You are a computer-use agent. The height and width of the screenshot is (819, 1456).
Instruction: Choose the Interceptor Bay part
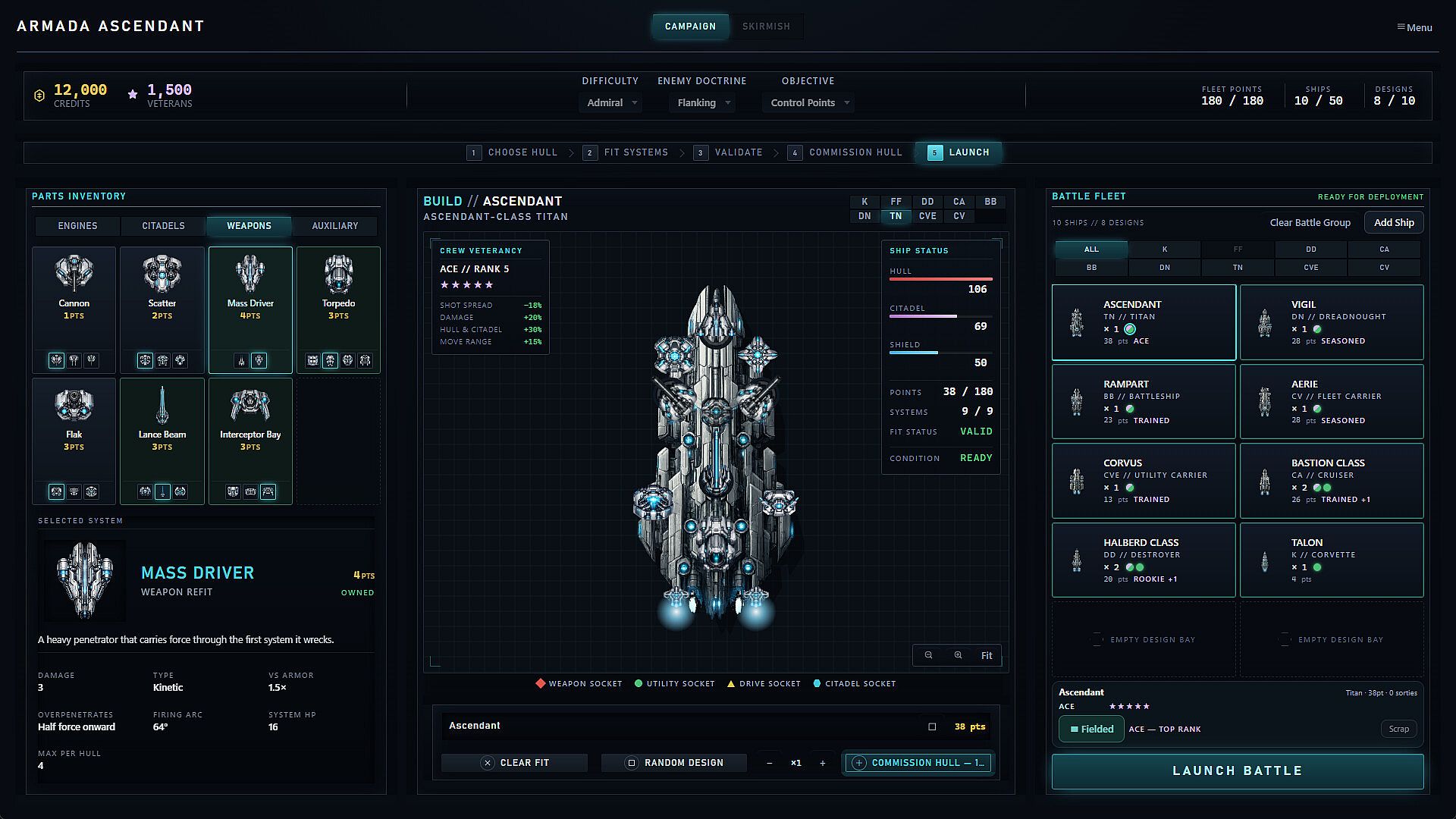click(250, 441)
